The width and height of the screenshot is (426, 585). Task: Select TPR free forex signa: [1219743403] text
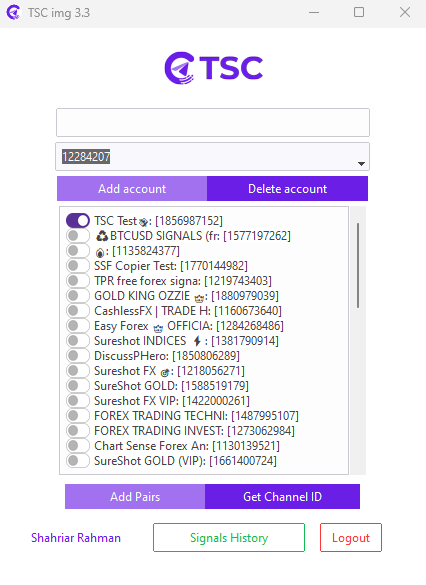[x=183, y=281]
